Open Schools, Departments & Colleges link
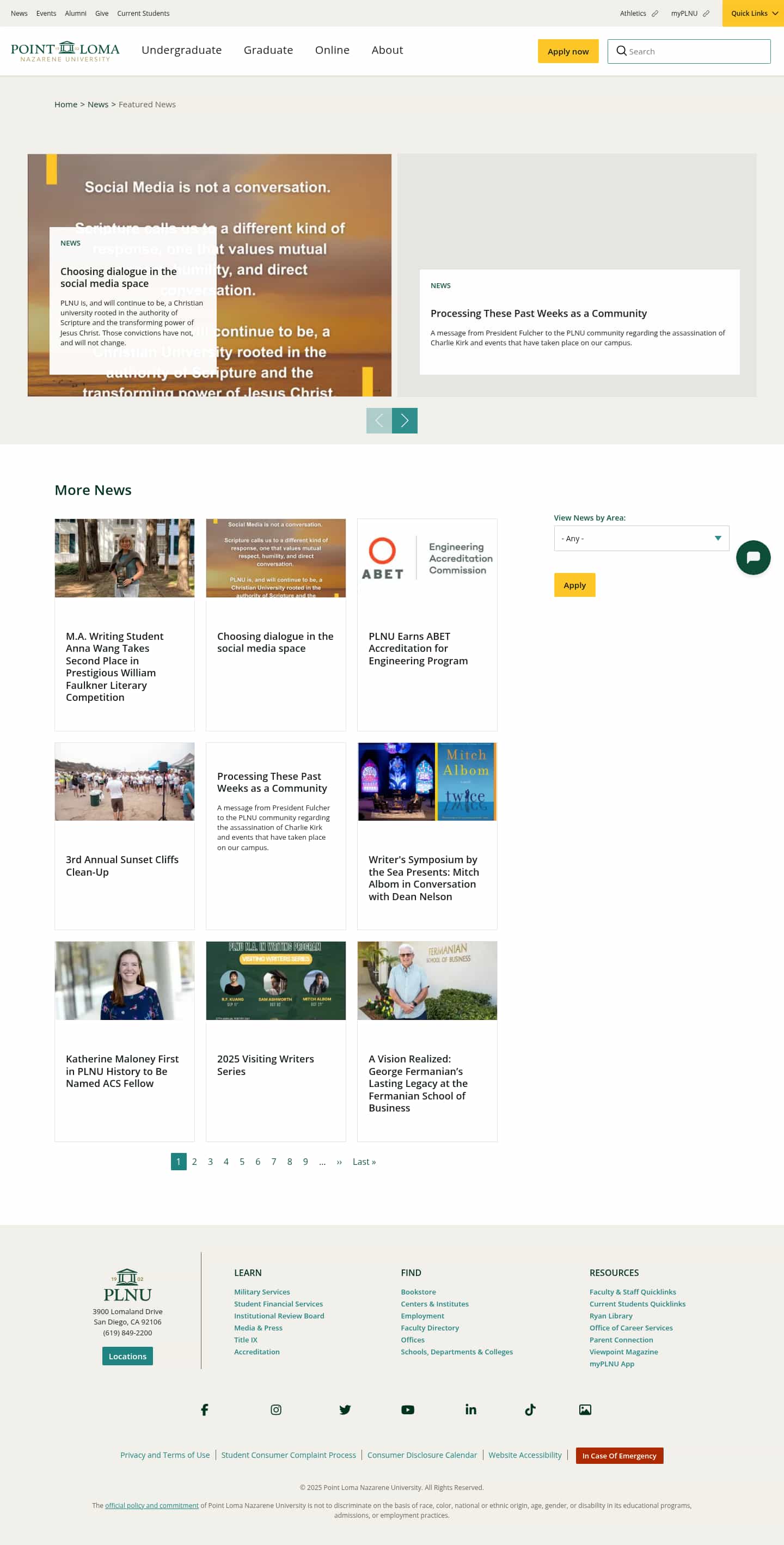This screenshot has height=1545, width=784. point(457,1352)
